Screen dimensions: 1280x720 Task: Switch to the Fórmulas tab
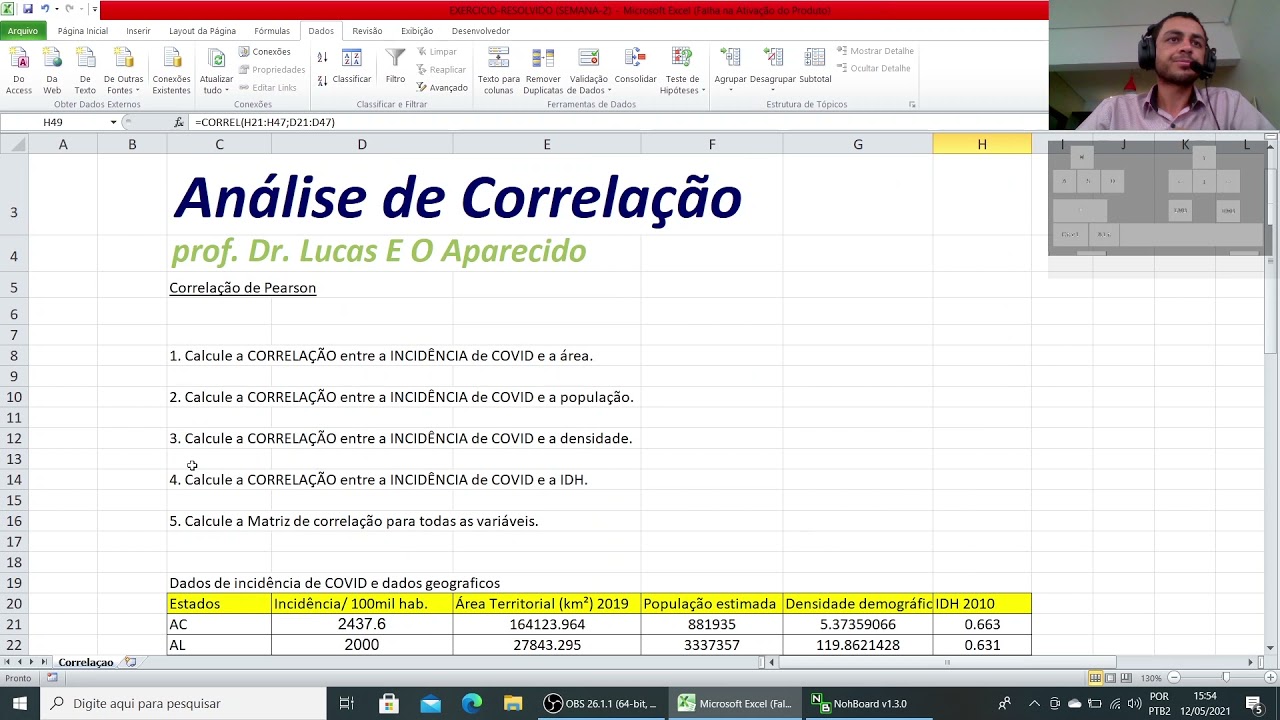pos(272,31)
